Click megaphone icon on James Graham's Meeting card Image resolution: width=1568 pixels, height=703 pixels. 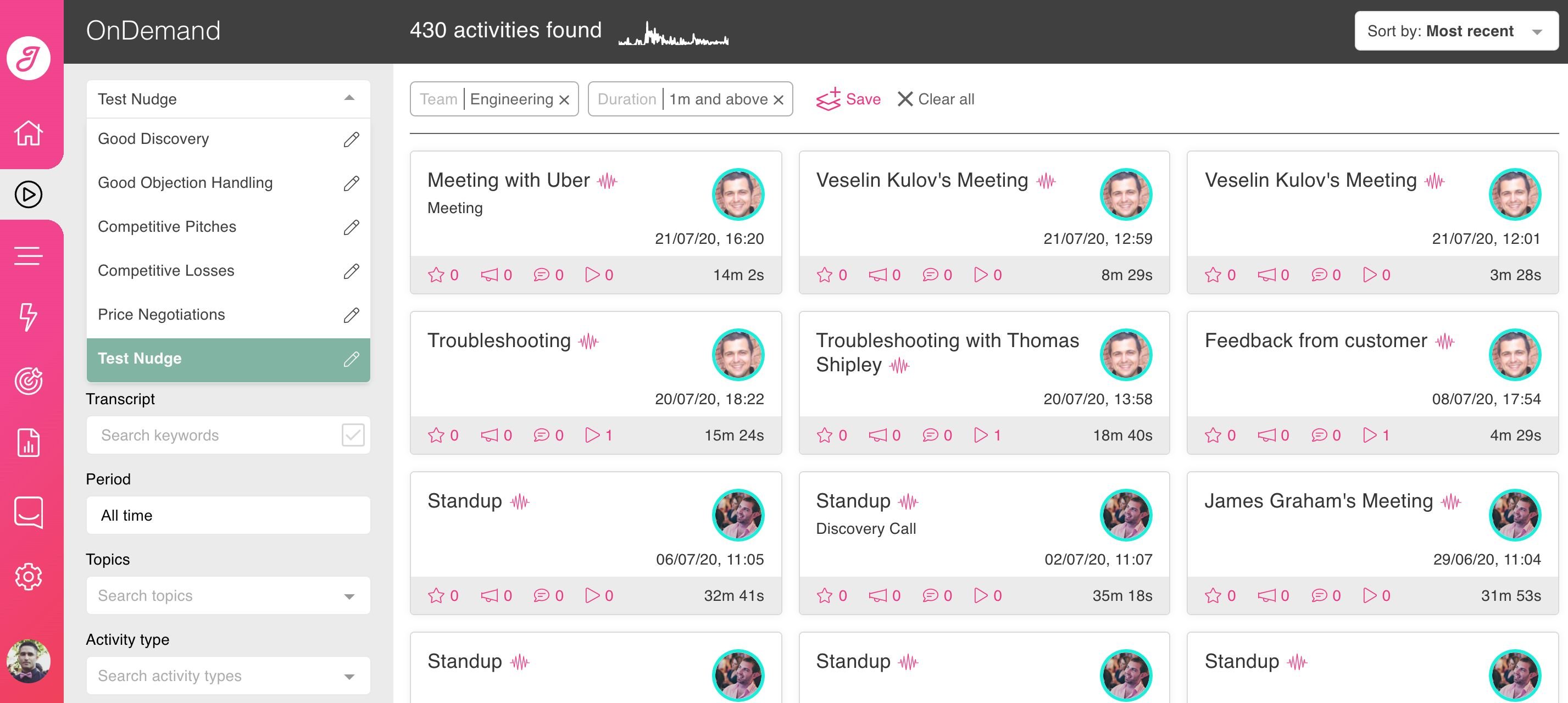[x=1267, y=595]
